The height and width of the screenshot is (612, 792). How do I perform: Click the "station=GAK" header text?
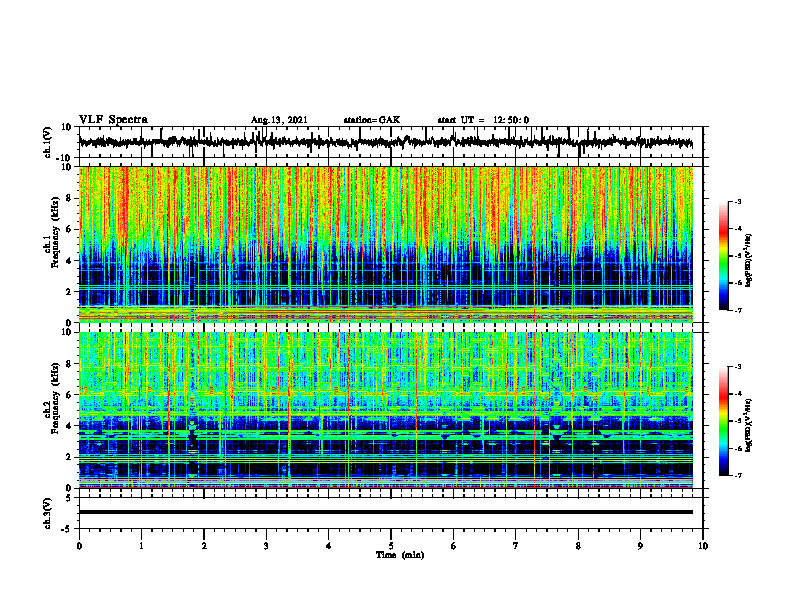(x=372, y=120)
